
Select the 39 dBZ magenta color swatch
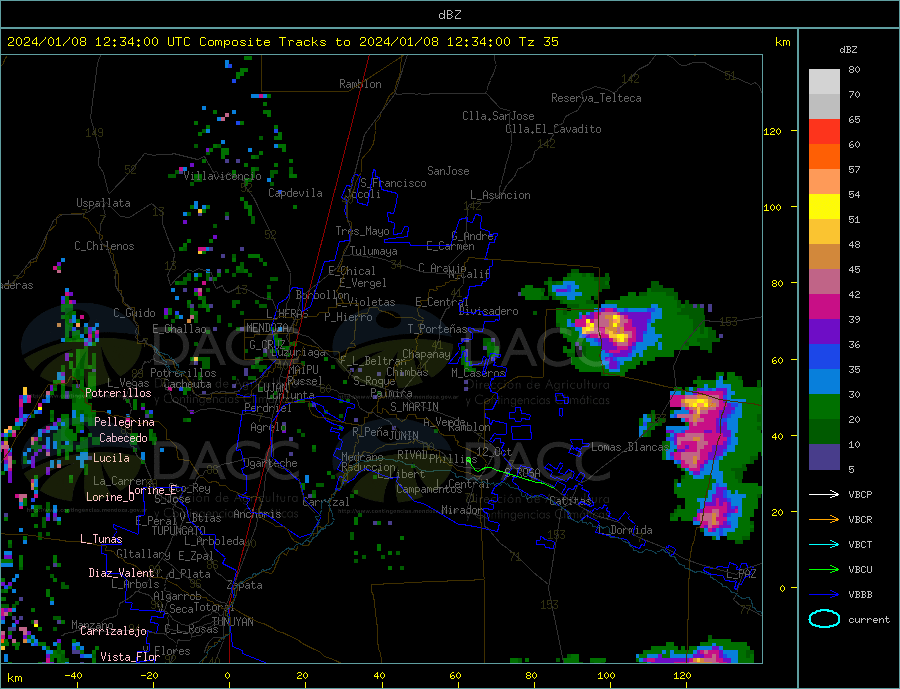click(824, 307)
